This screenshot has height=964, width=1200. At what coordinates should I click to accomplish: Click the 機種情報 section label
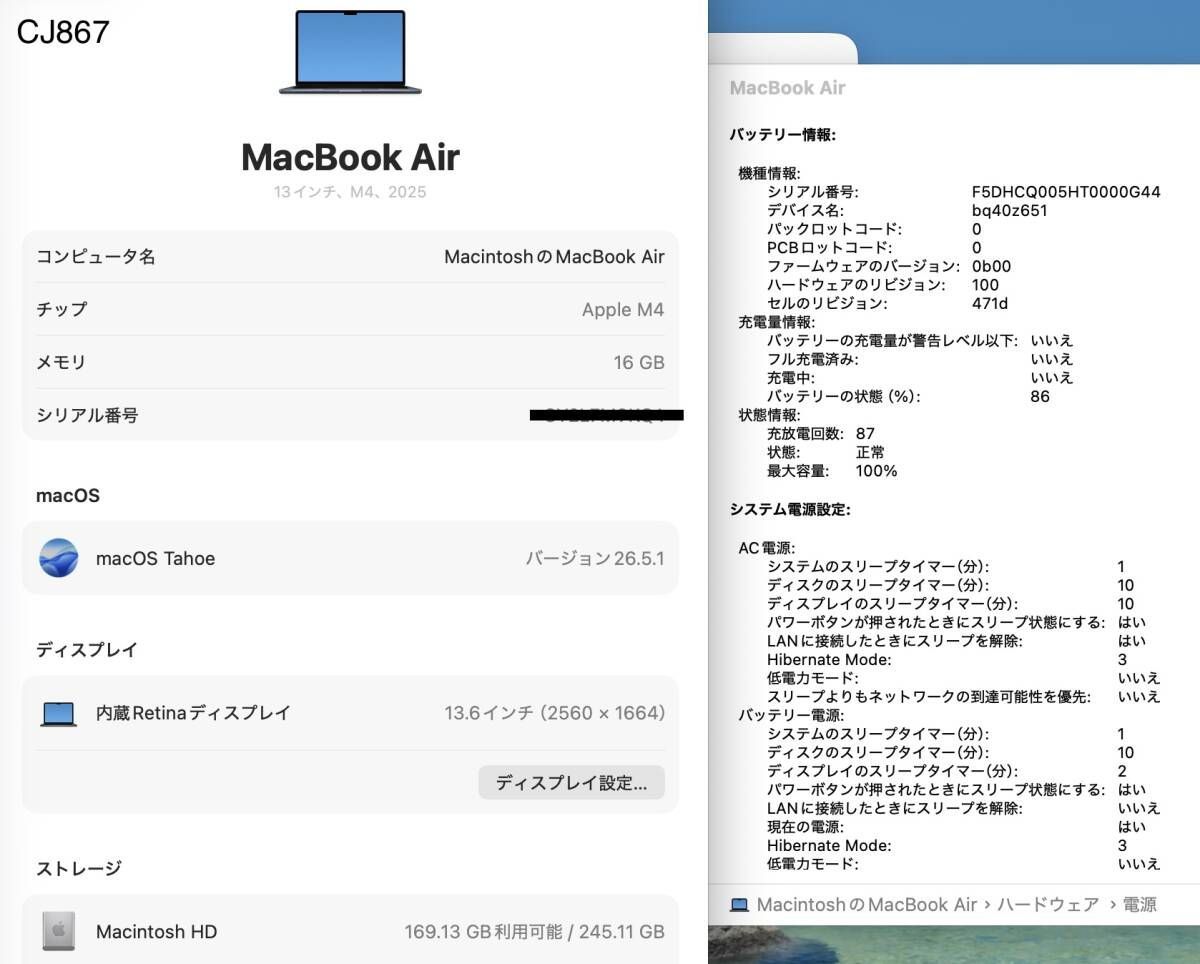[769, 173]
